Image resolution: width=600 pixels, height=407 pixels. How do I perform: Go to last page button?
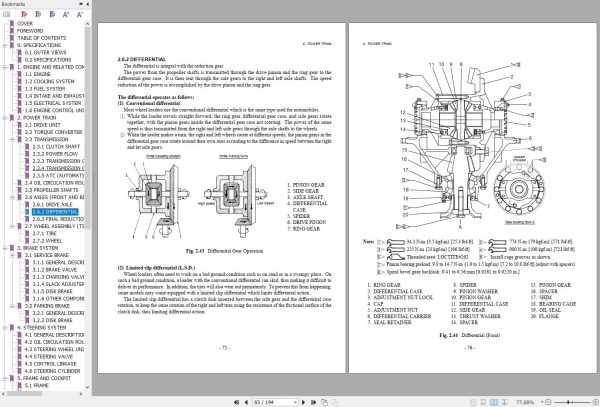(x=313, y=402)
